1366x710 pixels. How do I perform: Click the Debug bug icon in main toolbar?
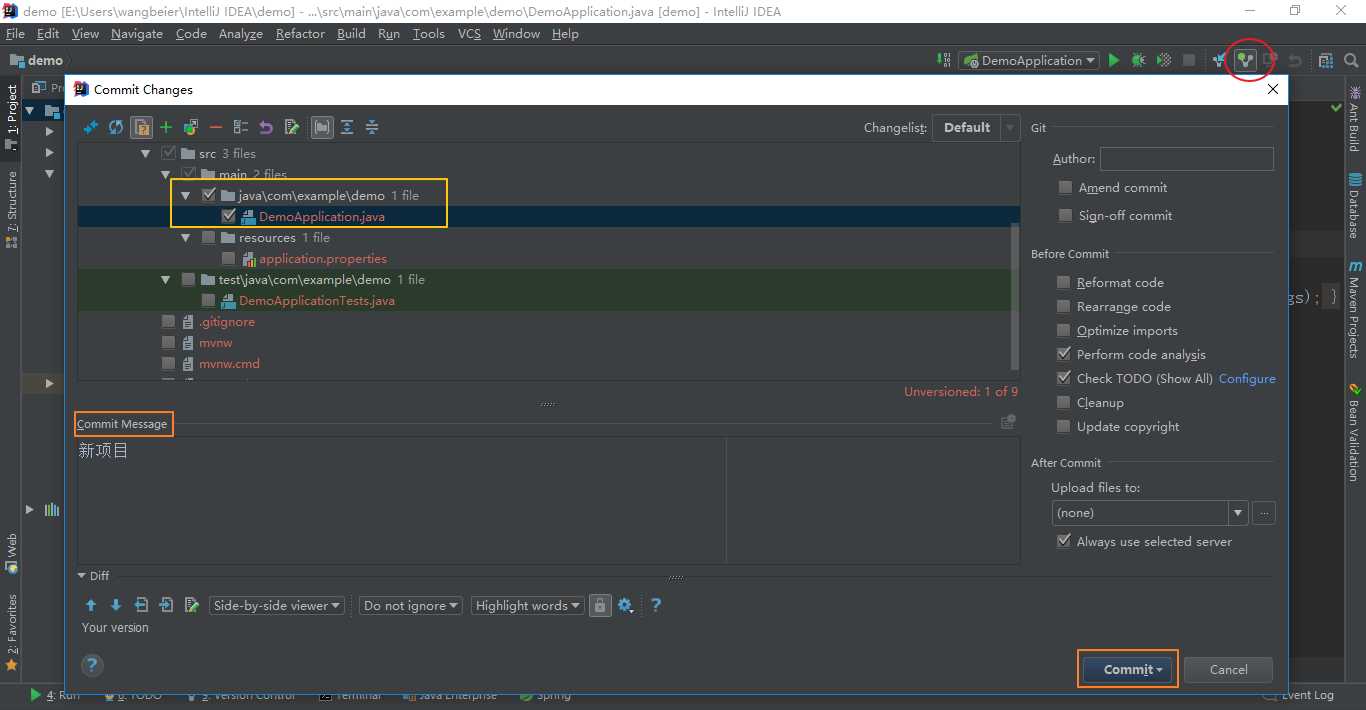click(1139, 60)
